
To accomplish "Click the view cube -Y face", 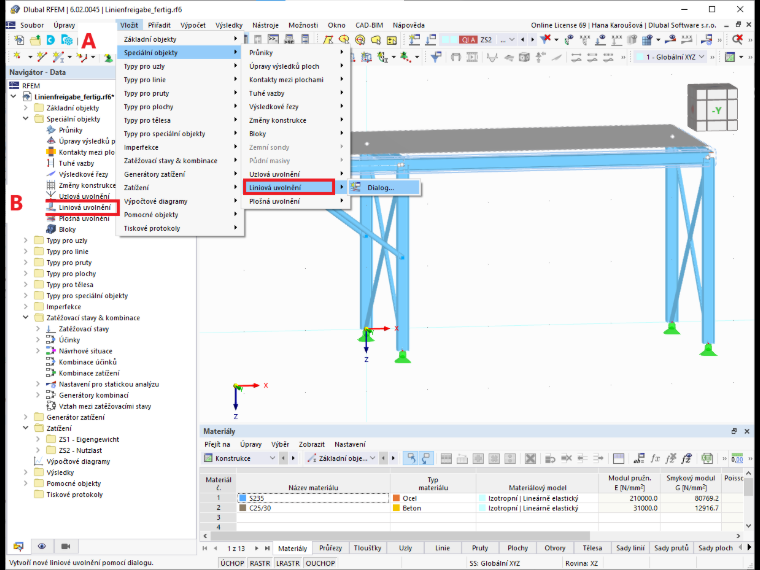I will (716, 111).
